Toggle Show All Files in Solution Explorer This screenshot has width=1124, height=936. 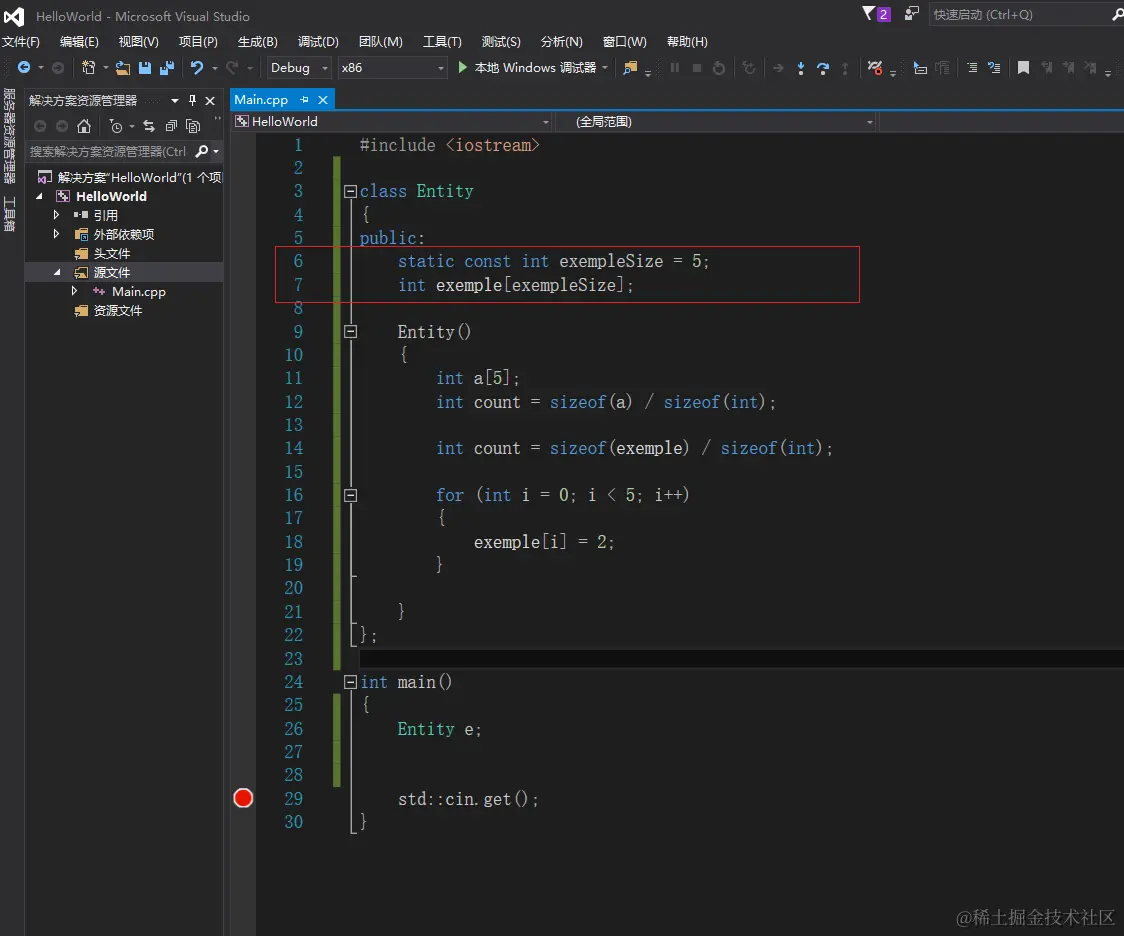click(193, 126)
